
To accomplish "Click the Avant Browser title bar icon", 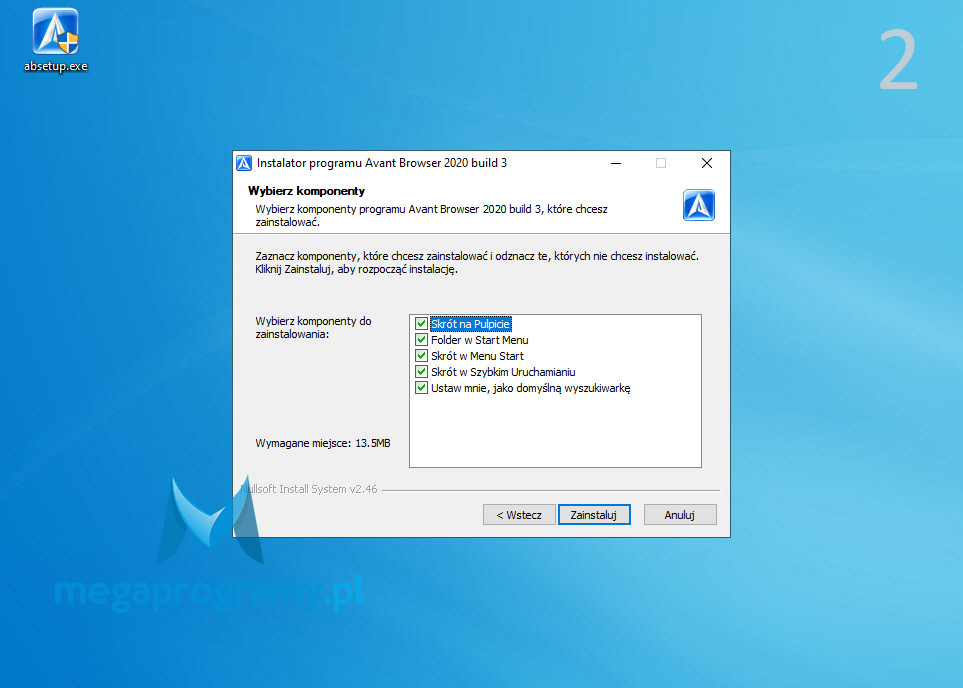I will tap(244, 163).
